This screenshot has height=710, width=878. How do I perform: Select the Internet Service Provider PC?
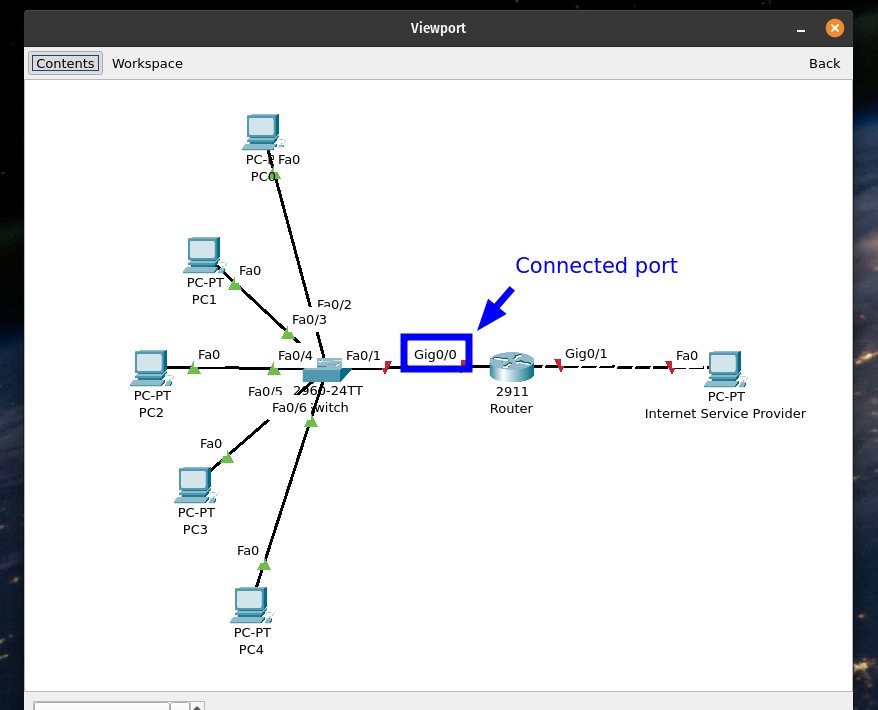point(723,369)
